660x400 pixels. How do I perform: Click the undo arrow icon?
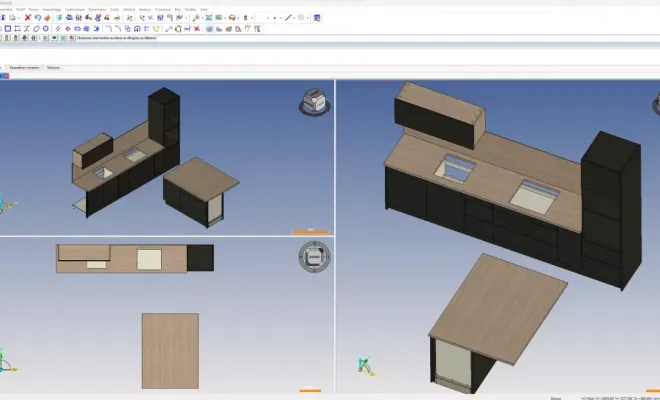pyautogui.click(x=37, y=18)
